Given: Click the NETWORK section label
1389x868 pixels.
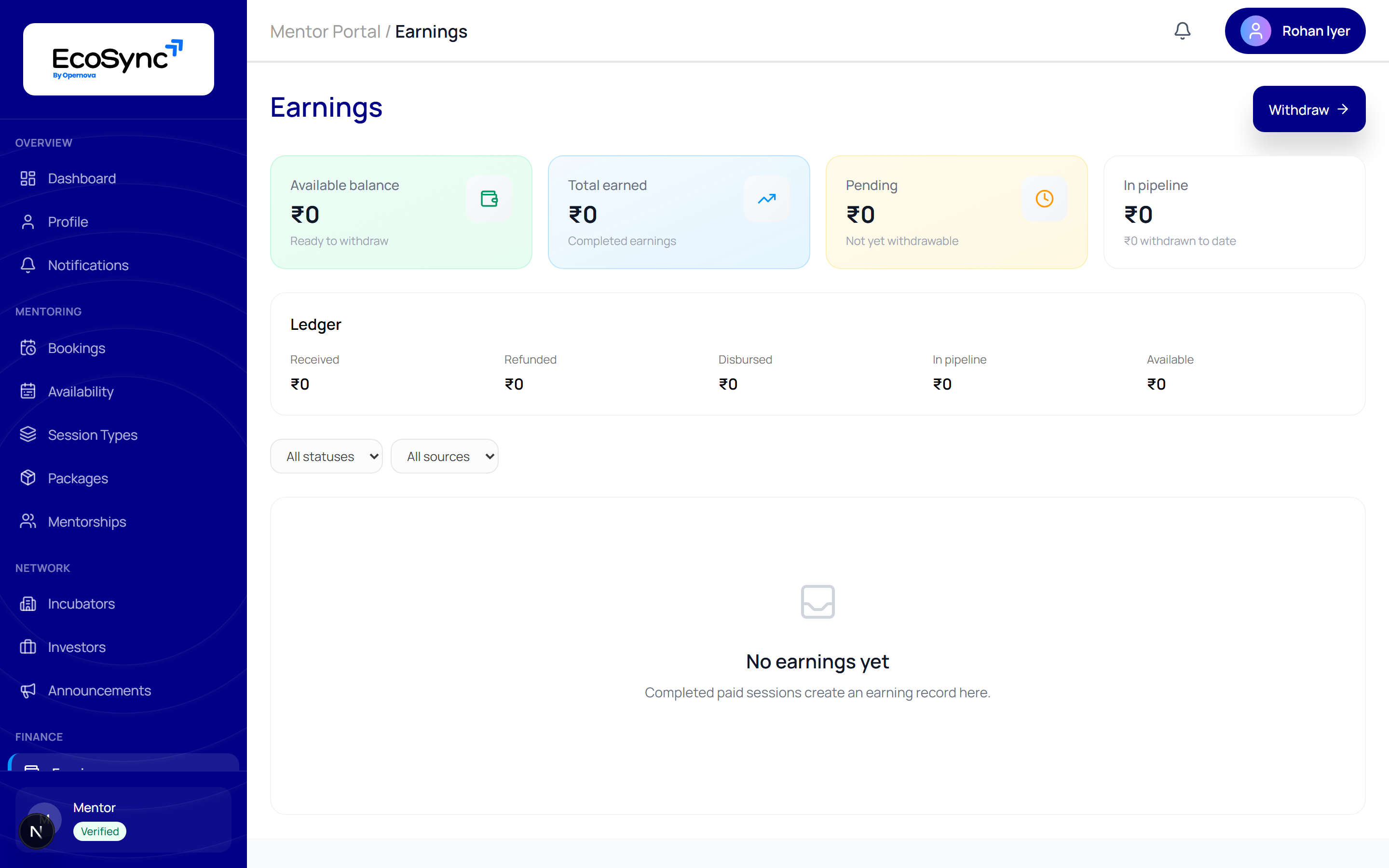Looking at the screenshot, I should coord(42,569).
